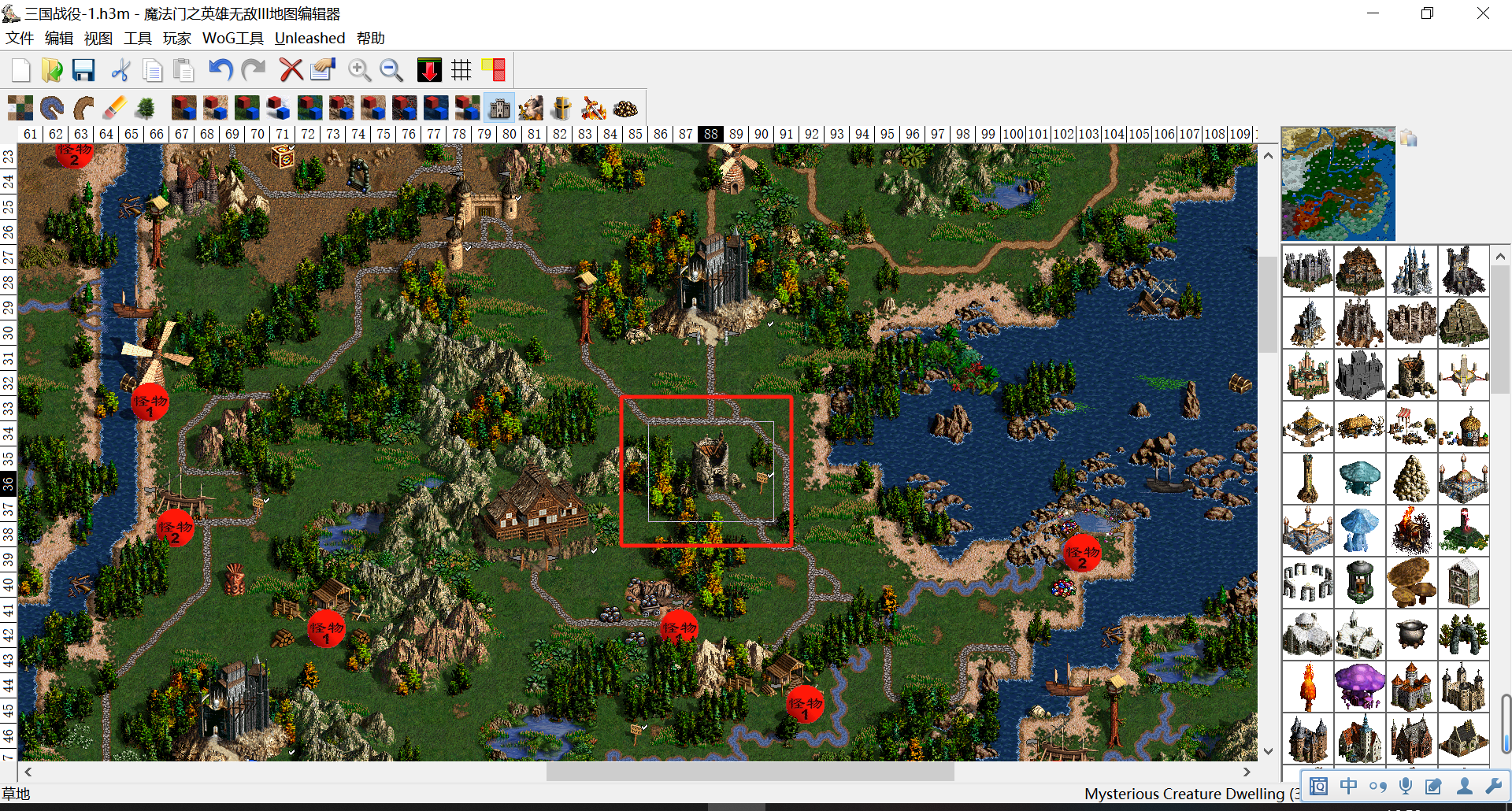Cut selection with the scissors icon
Screen dimensions: 1512x811
click(120, 70)
